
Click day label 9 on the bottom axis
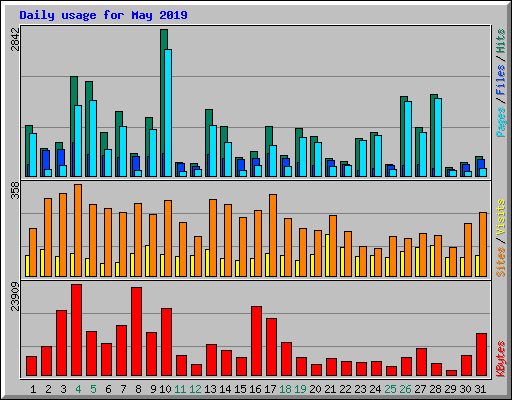(x=153, y=389)
